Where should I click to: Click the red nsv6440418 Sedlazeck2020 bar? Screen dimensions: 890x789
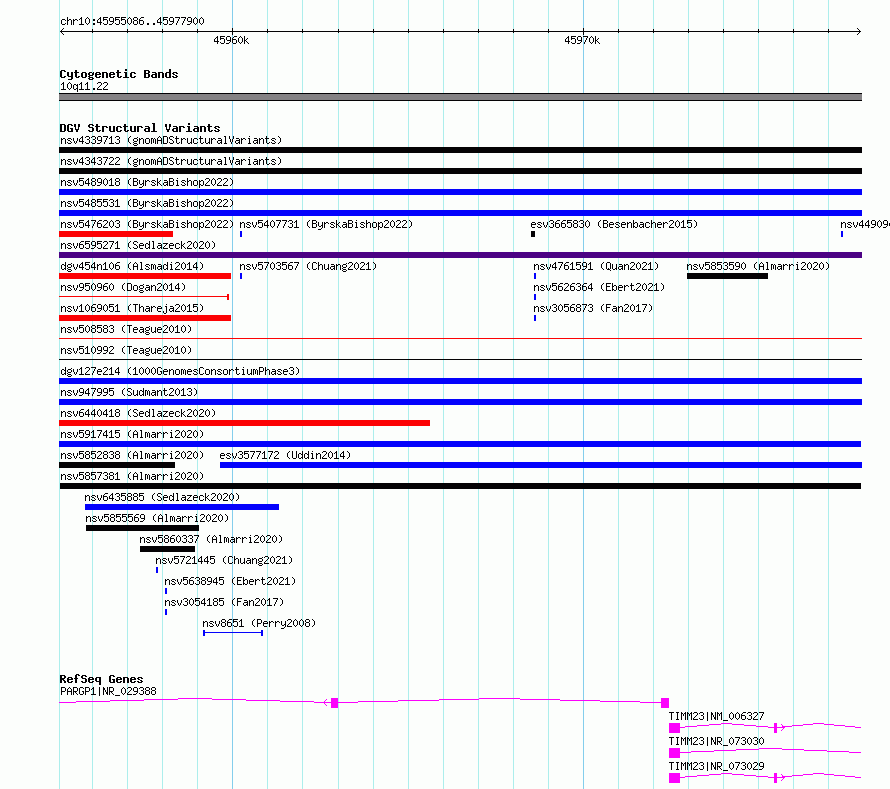[245, 423]
